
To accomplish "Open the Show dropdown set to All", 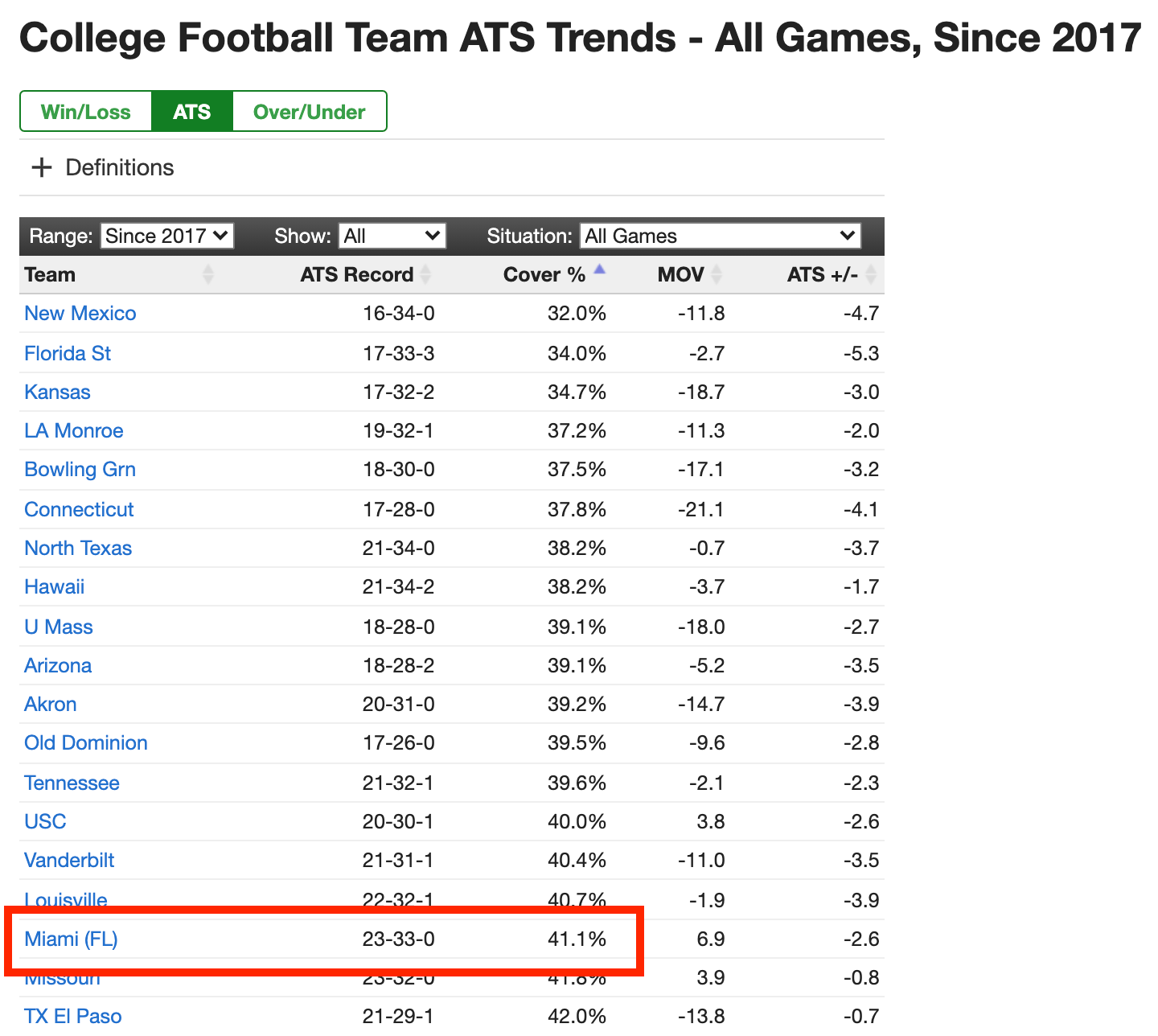I will click(x=392, y=236).
